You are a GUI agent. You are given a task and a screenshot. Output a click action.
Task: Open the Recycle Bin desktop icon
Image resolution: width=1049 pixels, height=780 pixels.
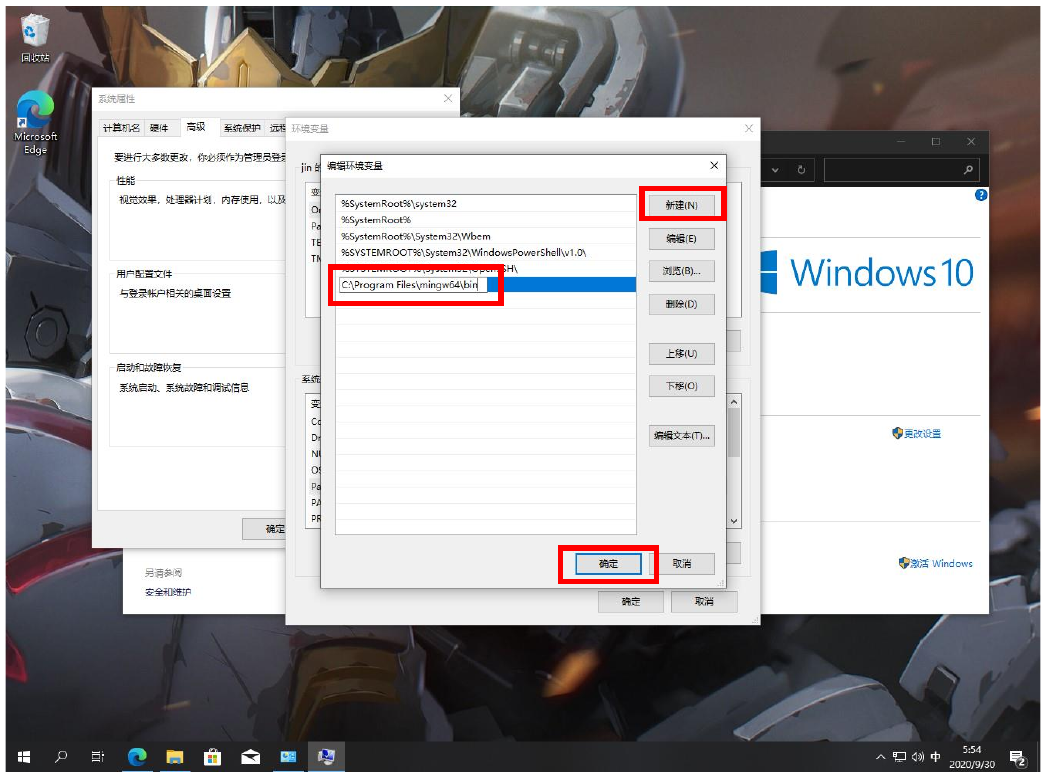(35, 38)
